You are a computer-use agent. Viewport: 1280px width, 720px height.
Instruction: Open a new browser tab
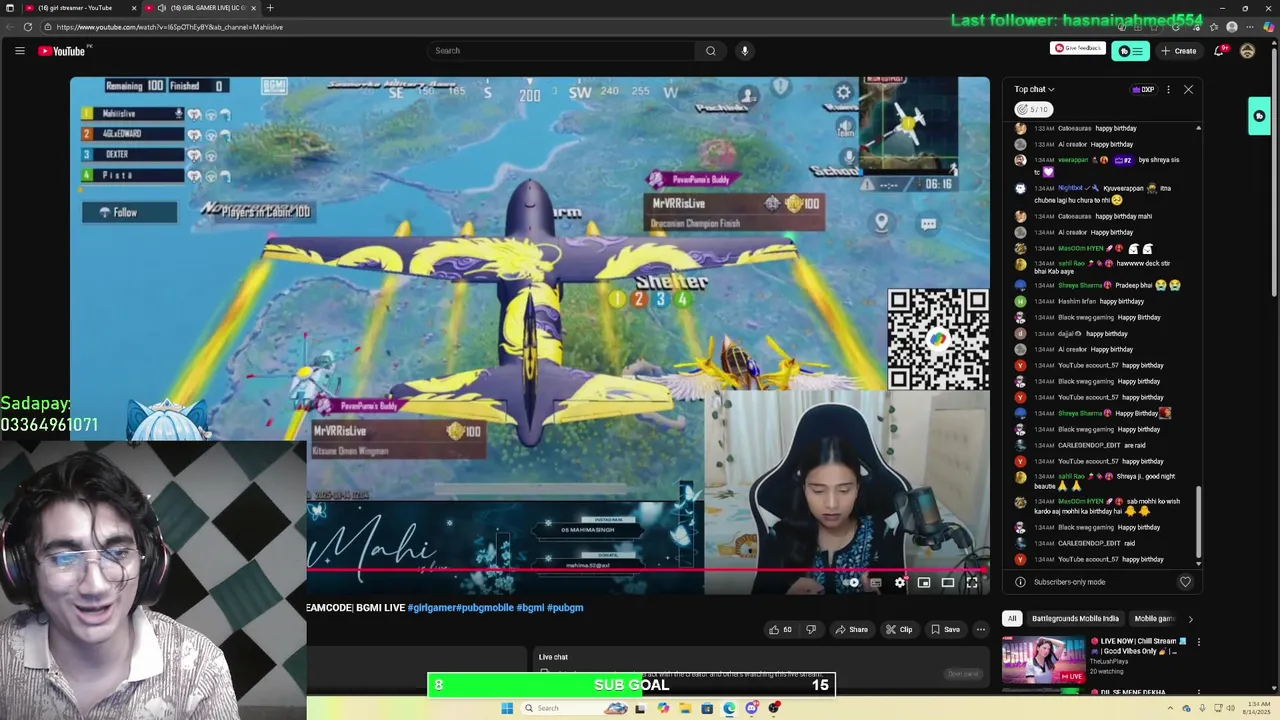pyautogui.click(x=270, y=8)
